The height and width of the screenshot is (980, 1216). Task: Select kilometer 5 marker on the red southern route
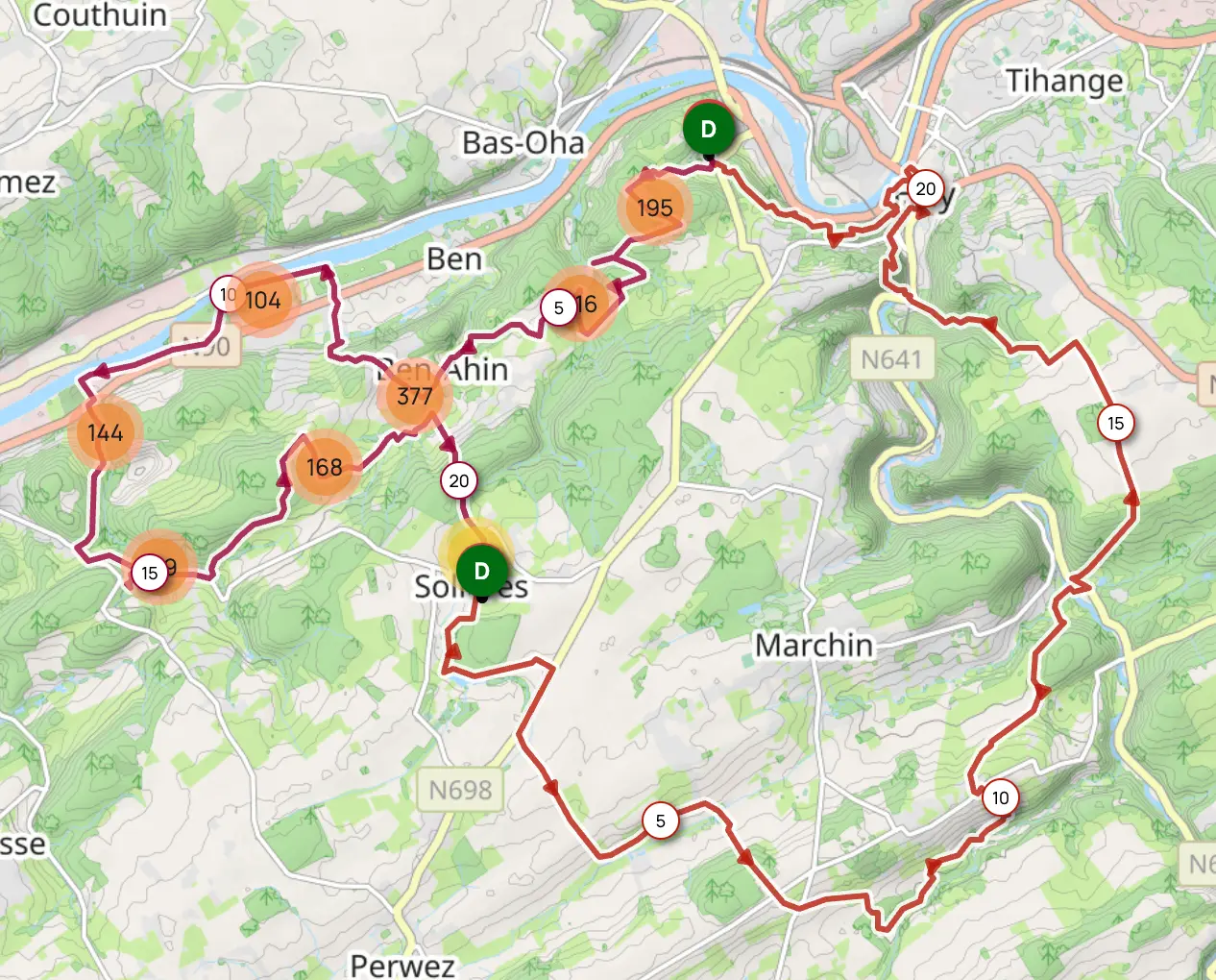pyautogui.click(x=660, y=821)
